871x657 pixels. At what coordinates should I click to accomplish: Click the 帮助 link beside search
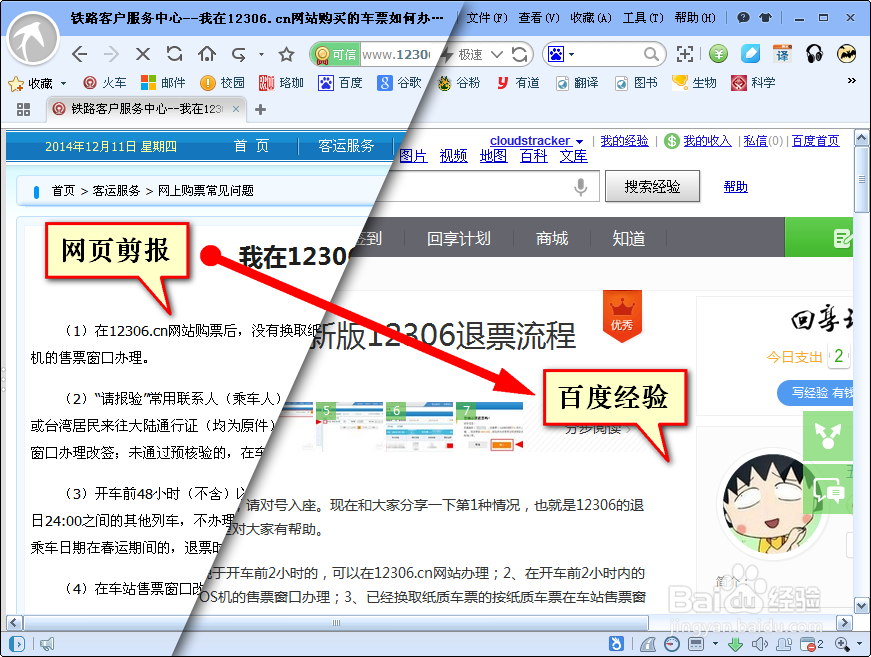[x=735, y=187]
